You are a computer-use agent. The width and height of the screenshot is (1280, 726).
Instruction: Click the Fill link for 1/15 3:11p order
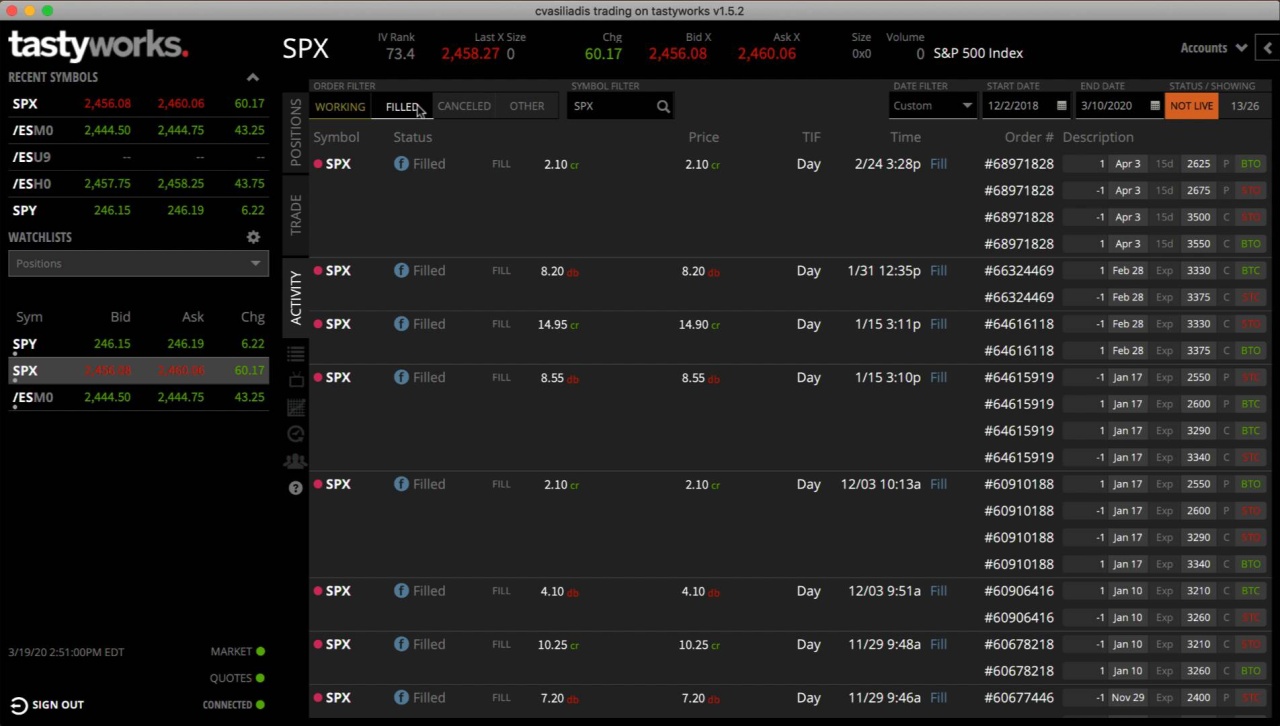tap(938, 324)
